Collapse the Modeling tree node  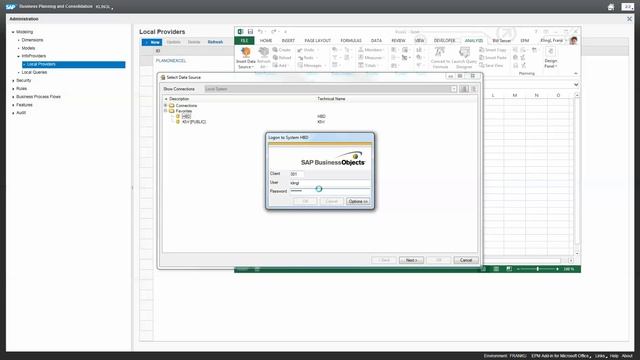pyautogui.click(x=13, y=32)
